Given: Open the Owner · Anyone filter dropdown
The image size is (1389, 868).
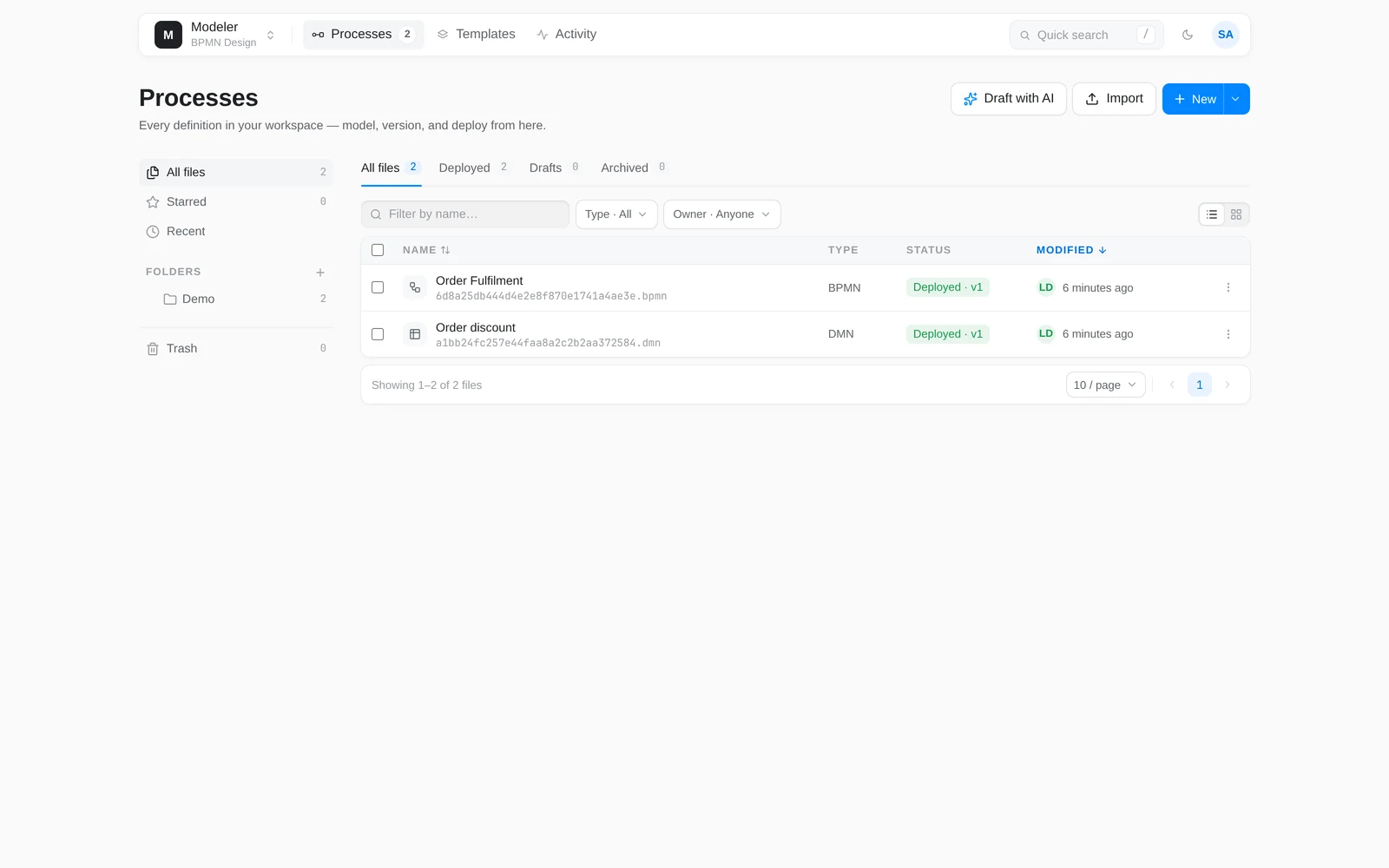Looking at the screenshot, I should pyautogui.click(x=722, y=214).
